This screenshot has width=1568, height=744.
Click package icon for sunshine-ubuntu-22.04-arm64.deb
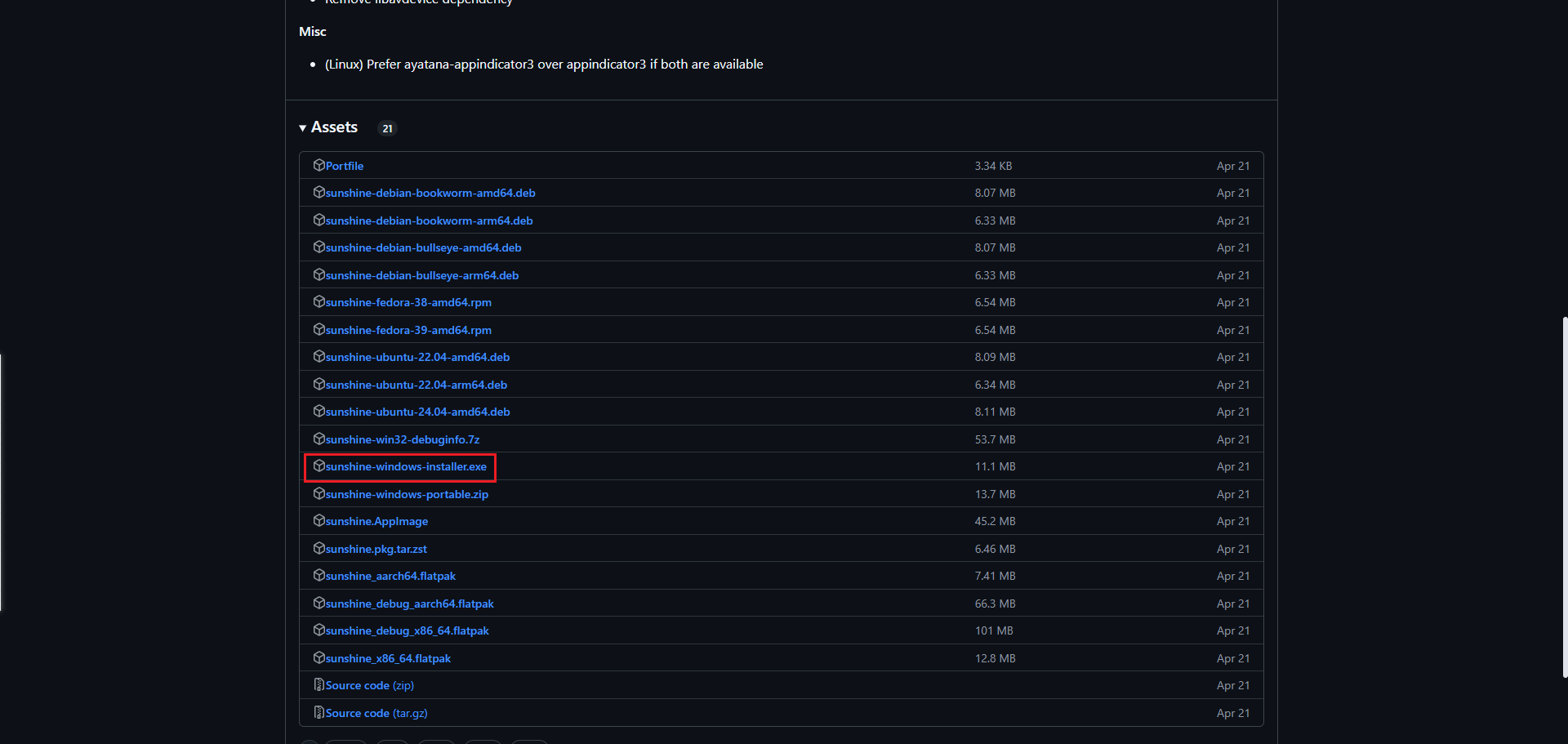tap(319, 384)
